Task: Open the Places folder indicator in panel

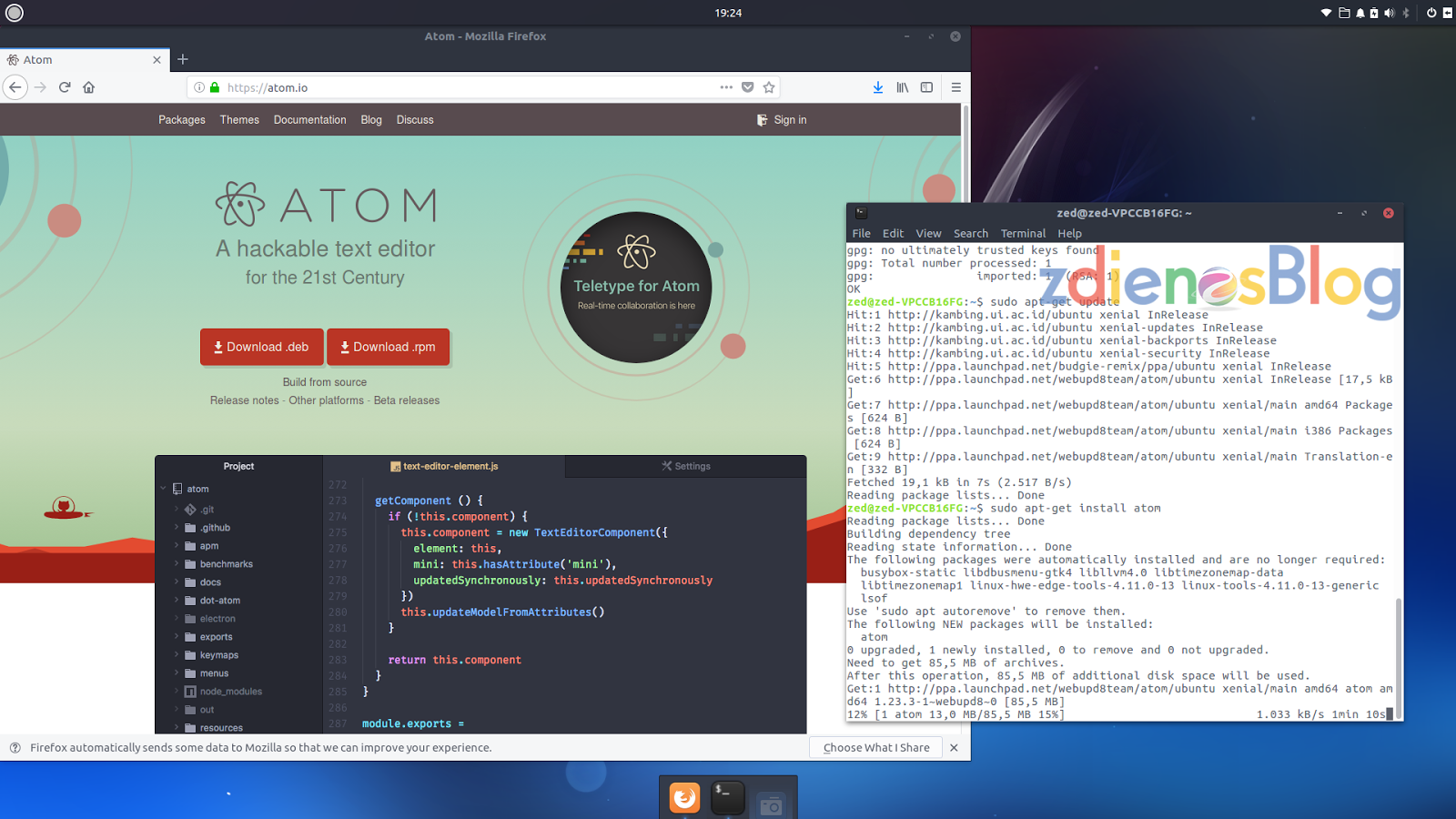Action: pyautogui.click(x=1344, y=13)
